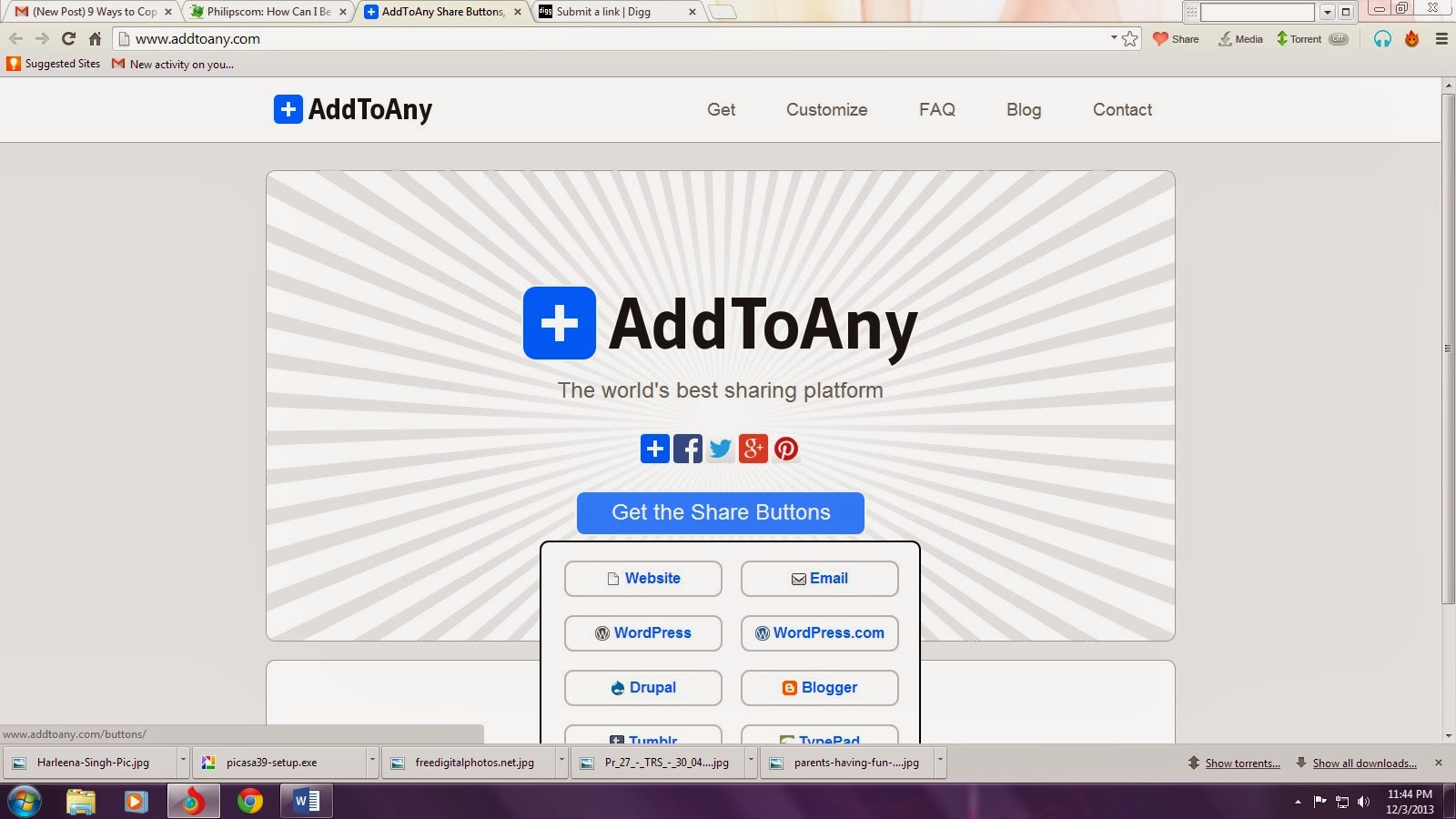Share on Google+ via the red icon
The image size is (1456, 819).
coord(753,449)
